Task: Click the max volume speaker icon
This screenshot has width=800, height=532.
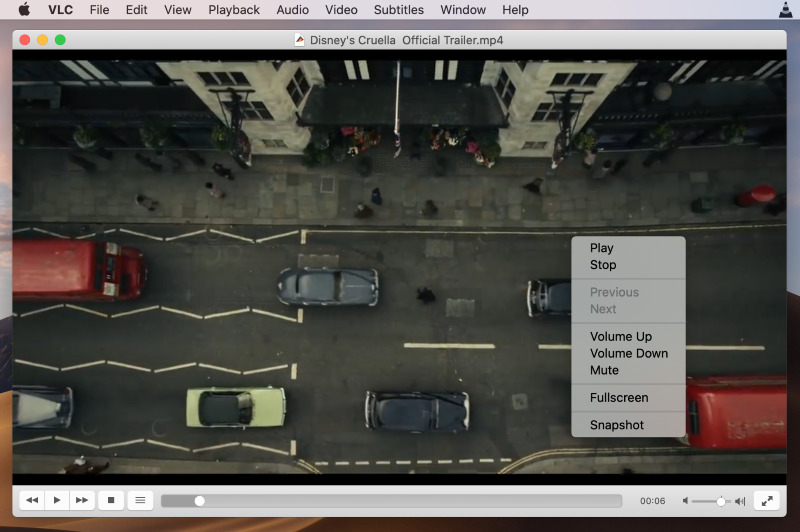Action: (740, 501)
